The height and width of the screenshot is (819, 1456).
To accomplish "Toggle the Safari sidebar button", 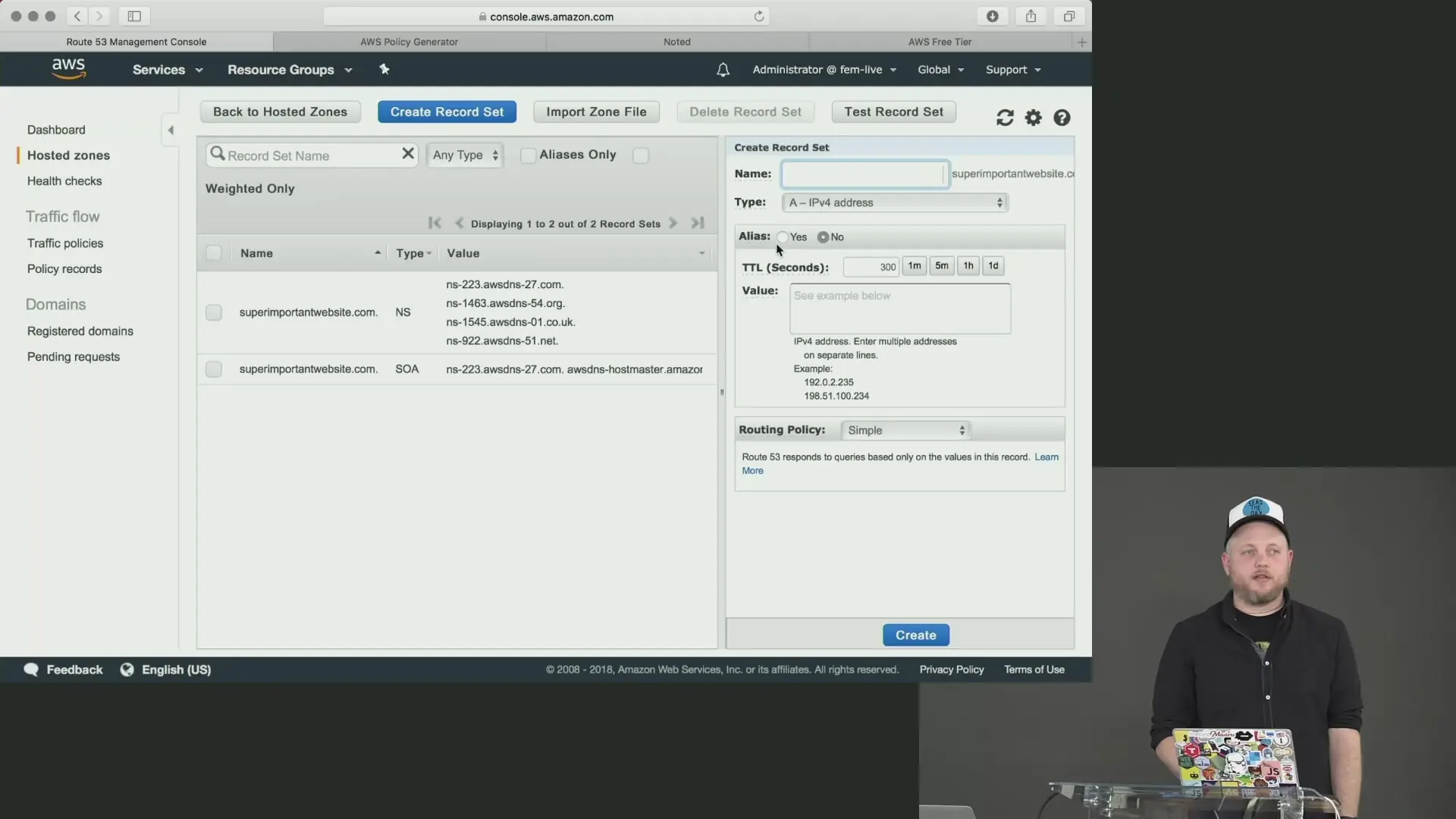I will click(134, 16).
